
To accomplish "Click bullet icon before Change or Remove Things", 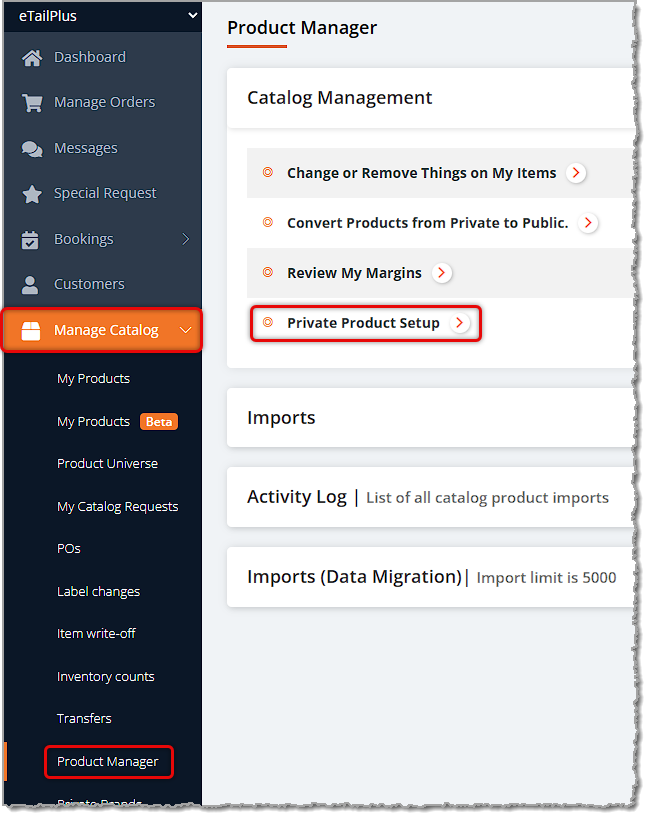I will 268,172.
